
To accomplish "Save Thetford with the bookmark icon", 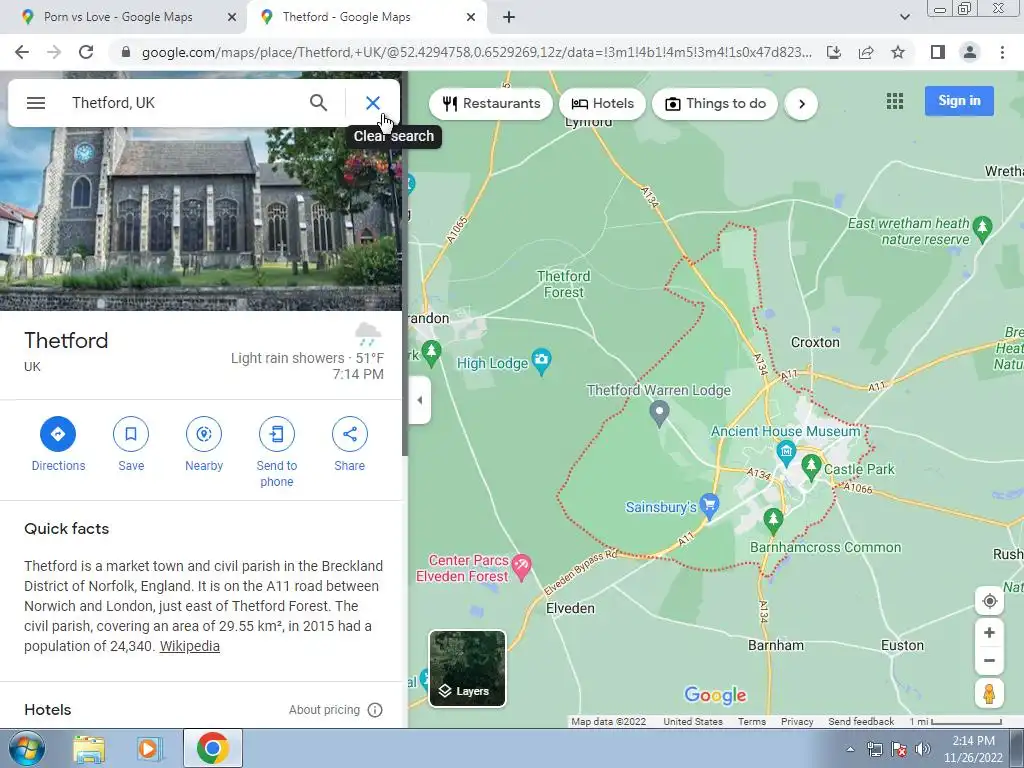I will [x=131, y=434].
